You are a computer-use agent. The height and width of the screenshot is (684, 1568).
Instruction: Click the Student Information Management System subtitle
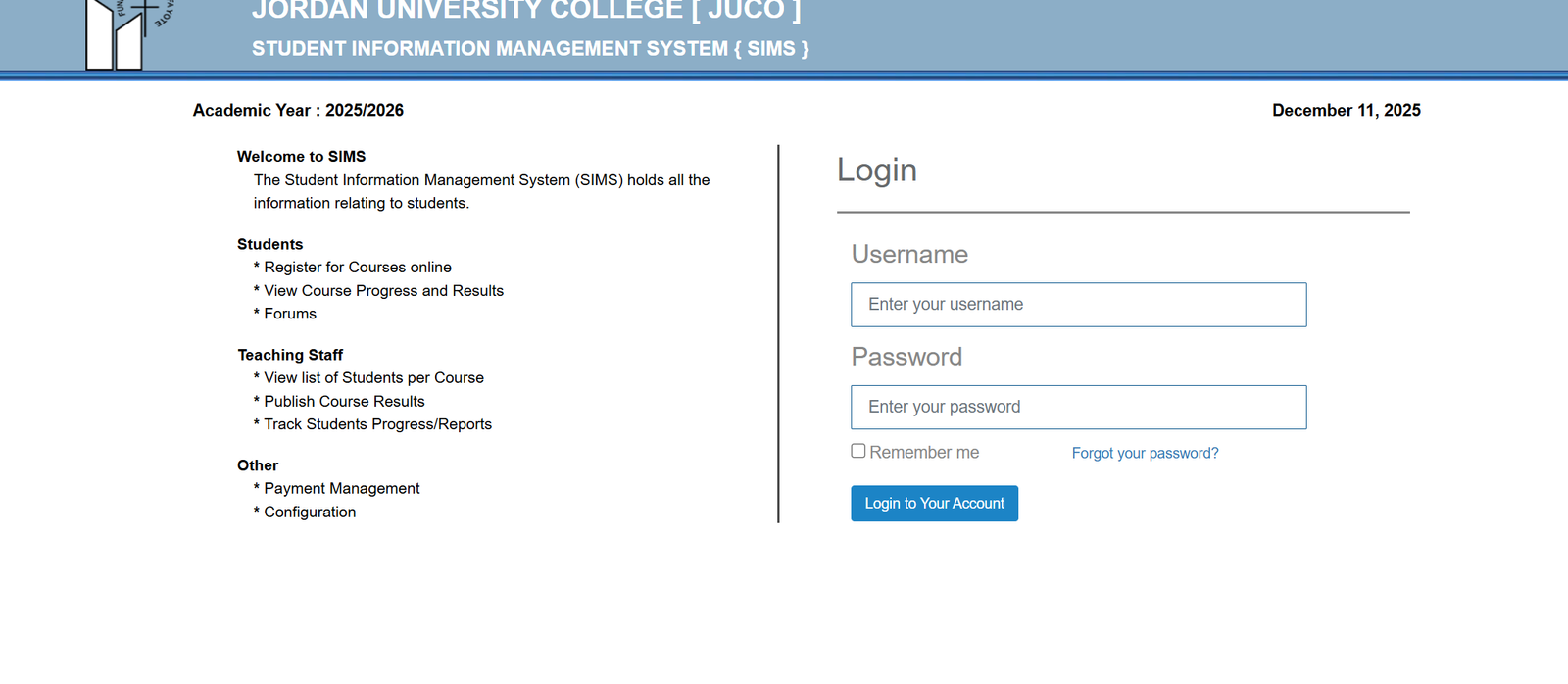click(x=530, y=49)
